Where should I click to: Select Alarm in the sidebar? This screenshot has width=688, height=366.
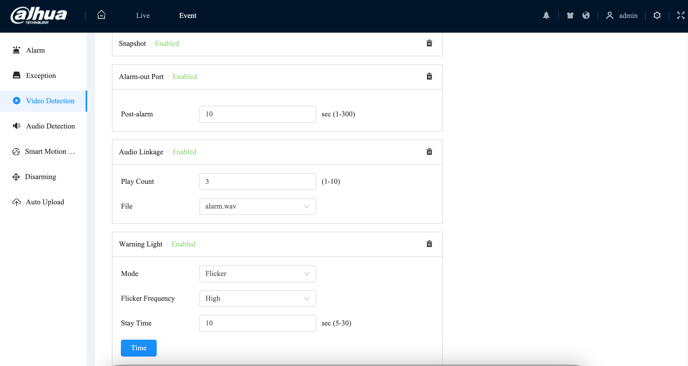pyautogui.click(x=43, y=50)
